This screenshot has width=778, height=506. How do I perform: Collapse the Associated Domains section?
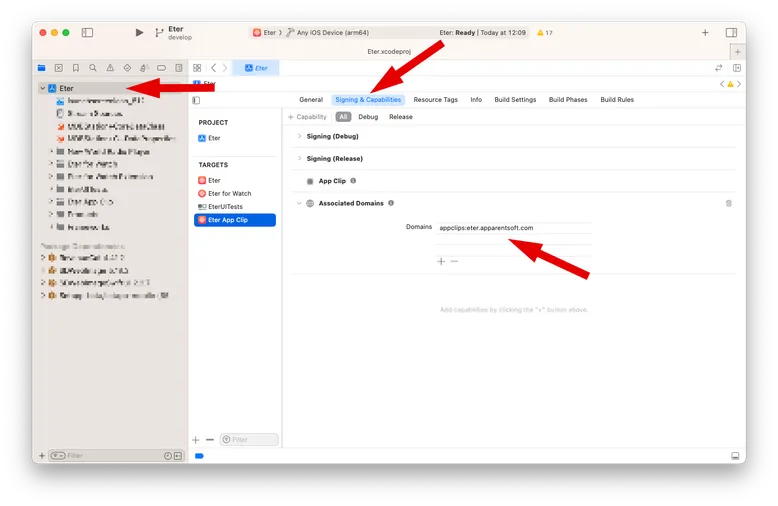point(299,203)
